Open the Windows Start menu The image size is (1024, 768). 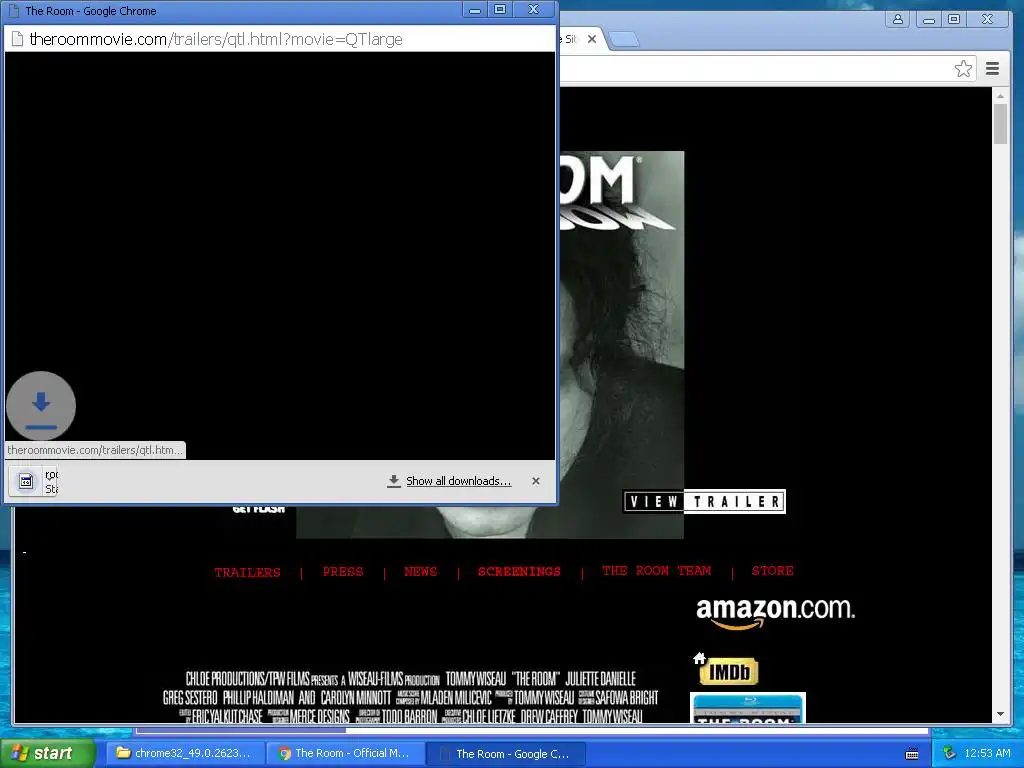[48, 753]
